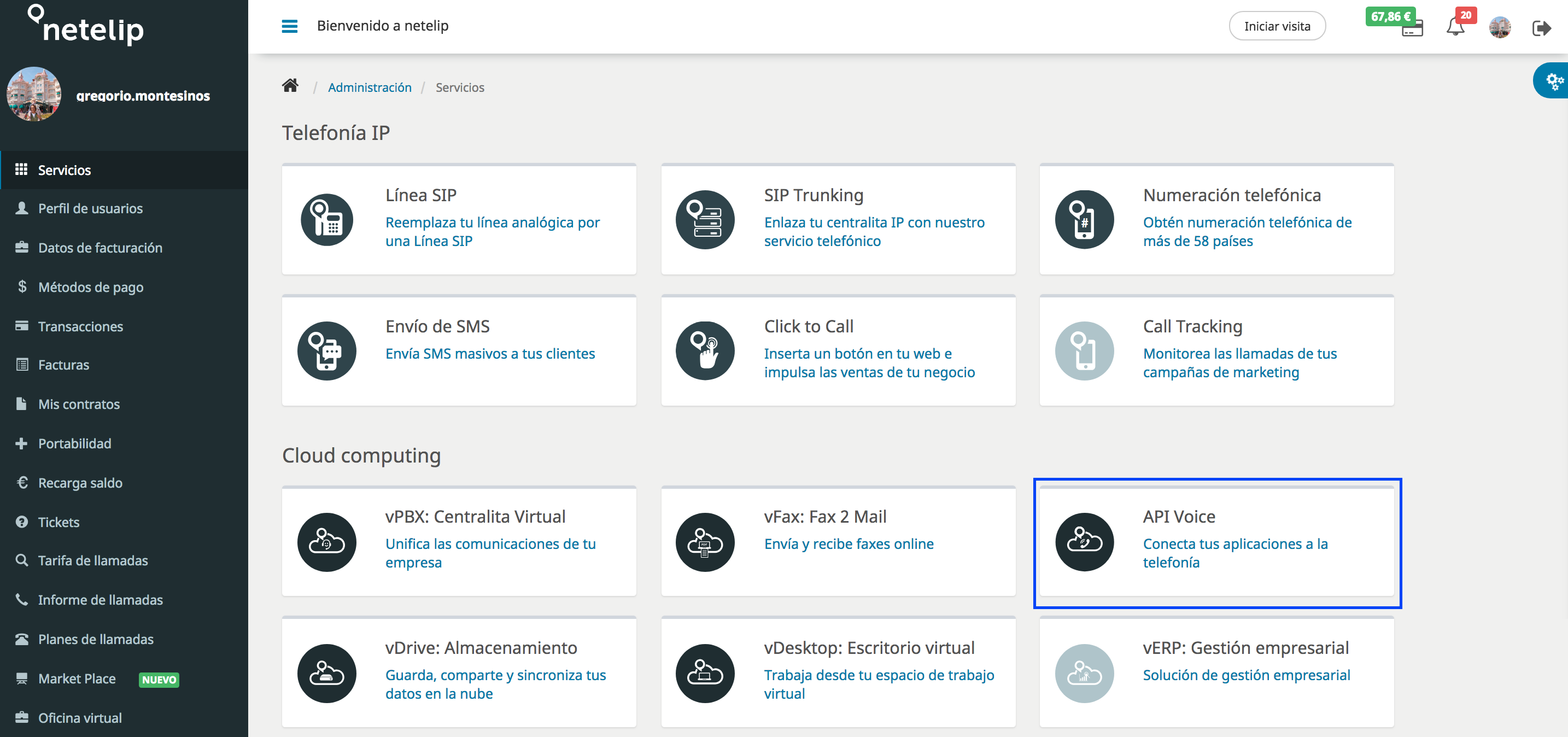The width and height of the screenshot is (1568, 737).
Task: Click the vFax cloud icon
Action: pyautogui.click(x=705, y=542)
